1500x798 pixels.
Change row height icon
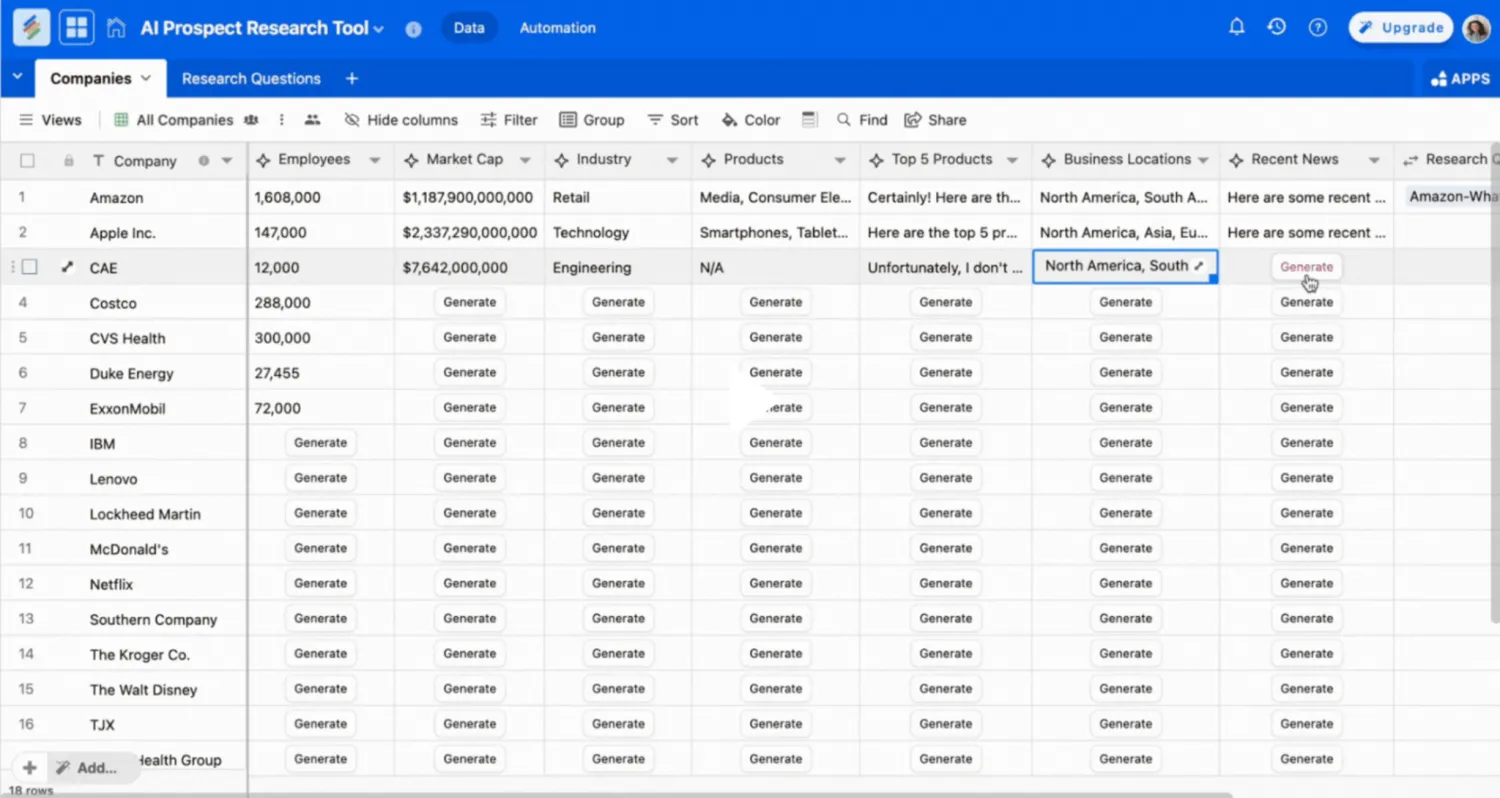coord(810,120)
